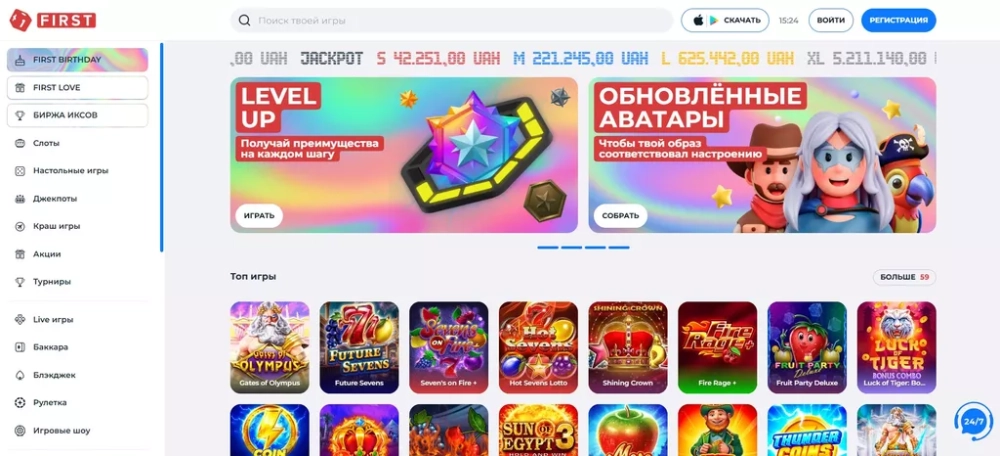1000x456 pixels.
Task: Open the Gates of Olympus game thumbnail
Action: 270,348
